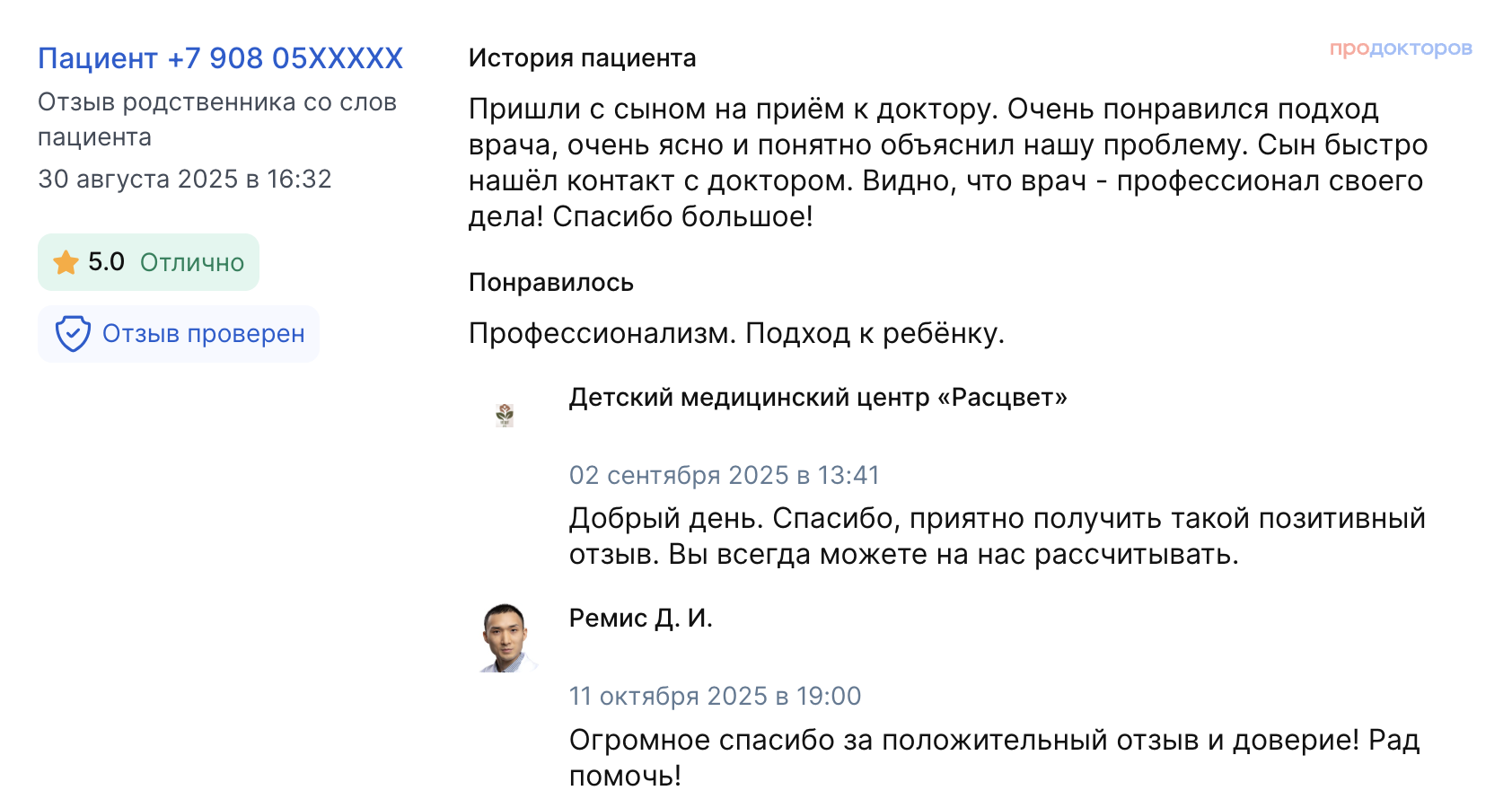Click the verified shield checkmark icon
Viewport: 1512px width, 808px height.
[x=73, y=334]
